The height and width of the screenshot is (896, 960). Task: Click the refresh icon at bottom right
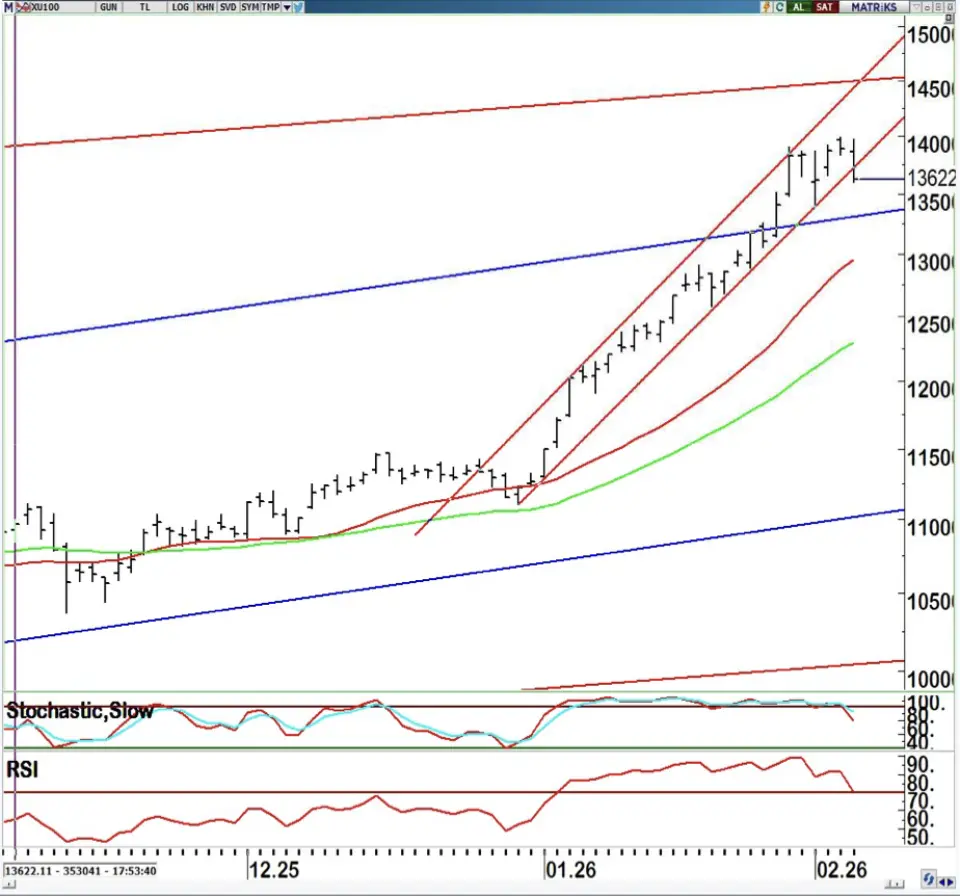click(931, 879)
